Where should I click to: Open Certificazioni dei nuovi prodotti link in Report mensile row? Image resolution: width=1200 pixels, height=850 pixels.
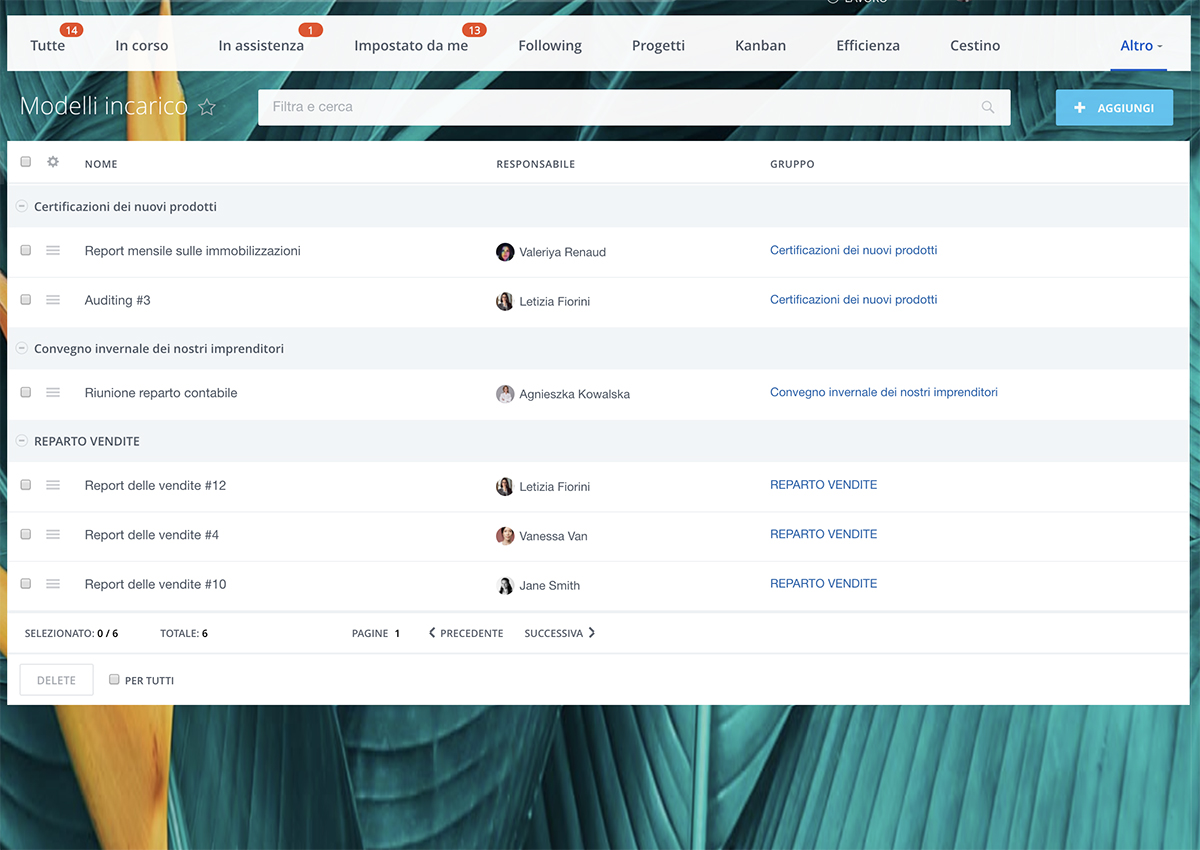(854, 251)
